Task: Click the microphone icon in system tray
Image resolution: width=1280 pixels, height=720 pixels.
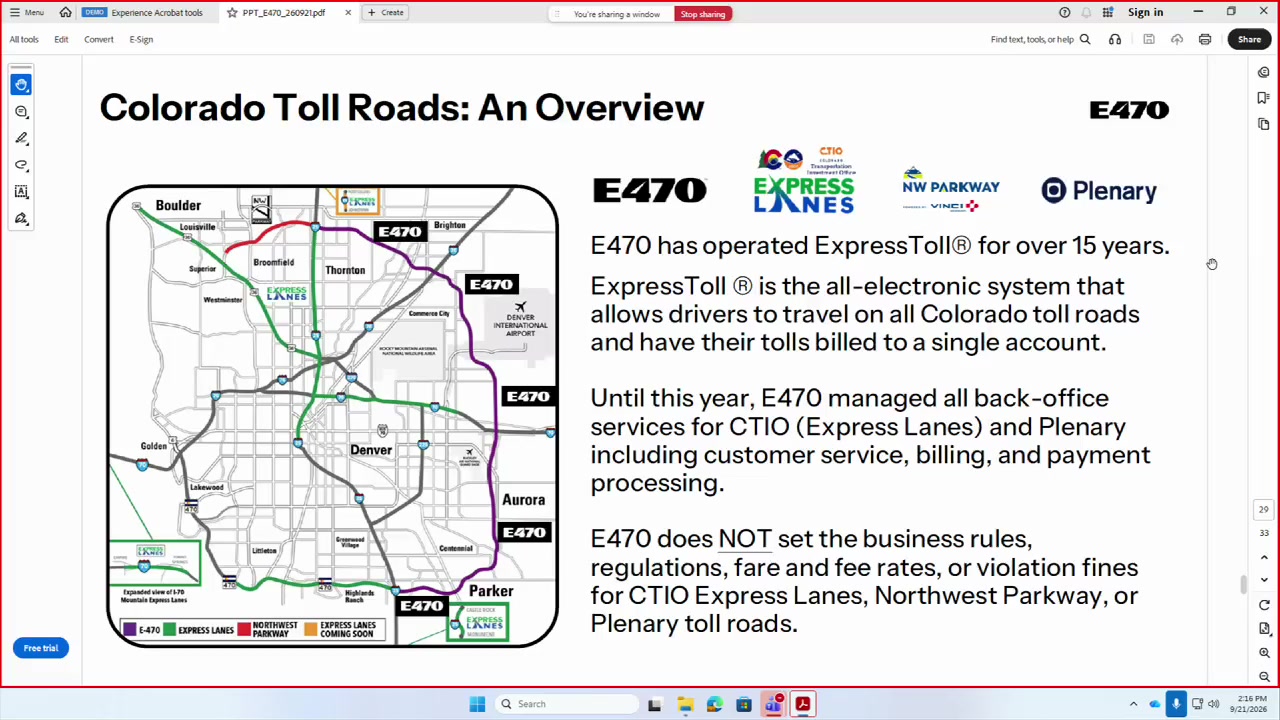Action: coord(1176,704)
